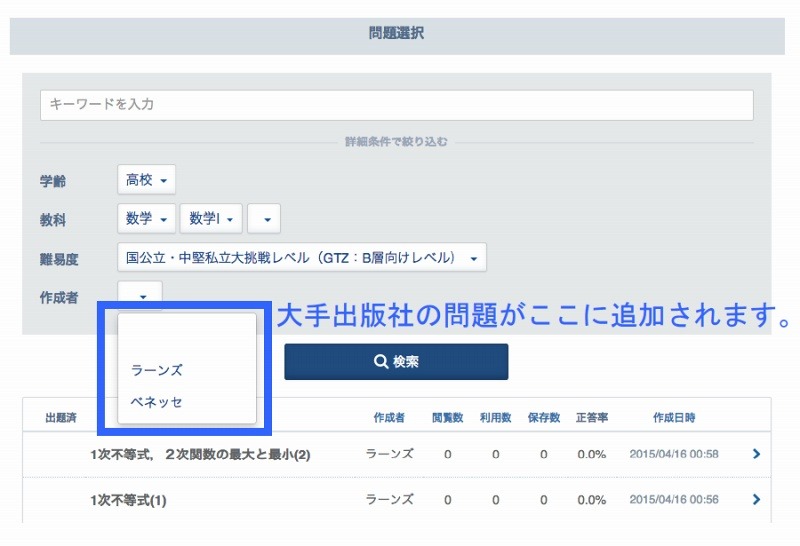Sort by 作成日時 column header
This screenshot has height=546, width=800.
click(x=674, y=418)
